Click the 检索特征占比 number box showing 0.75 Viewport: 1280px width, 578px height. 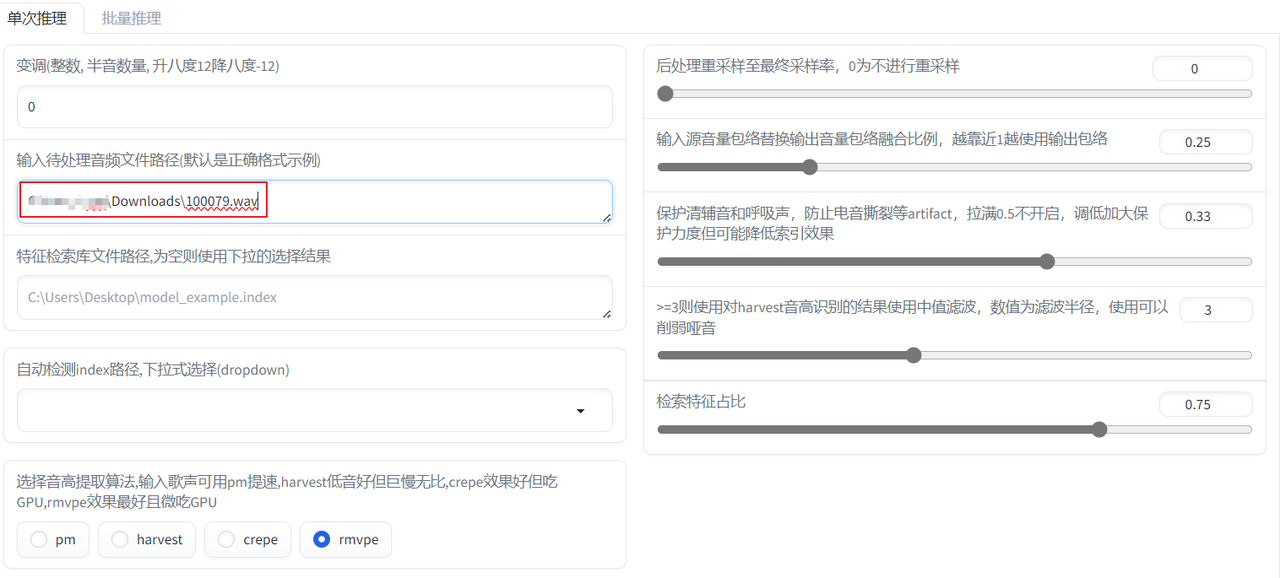1204,404
